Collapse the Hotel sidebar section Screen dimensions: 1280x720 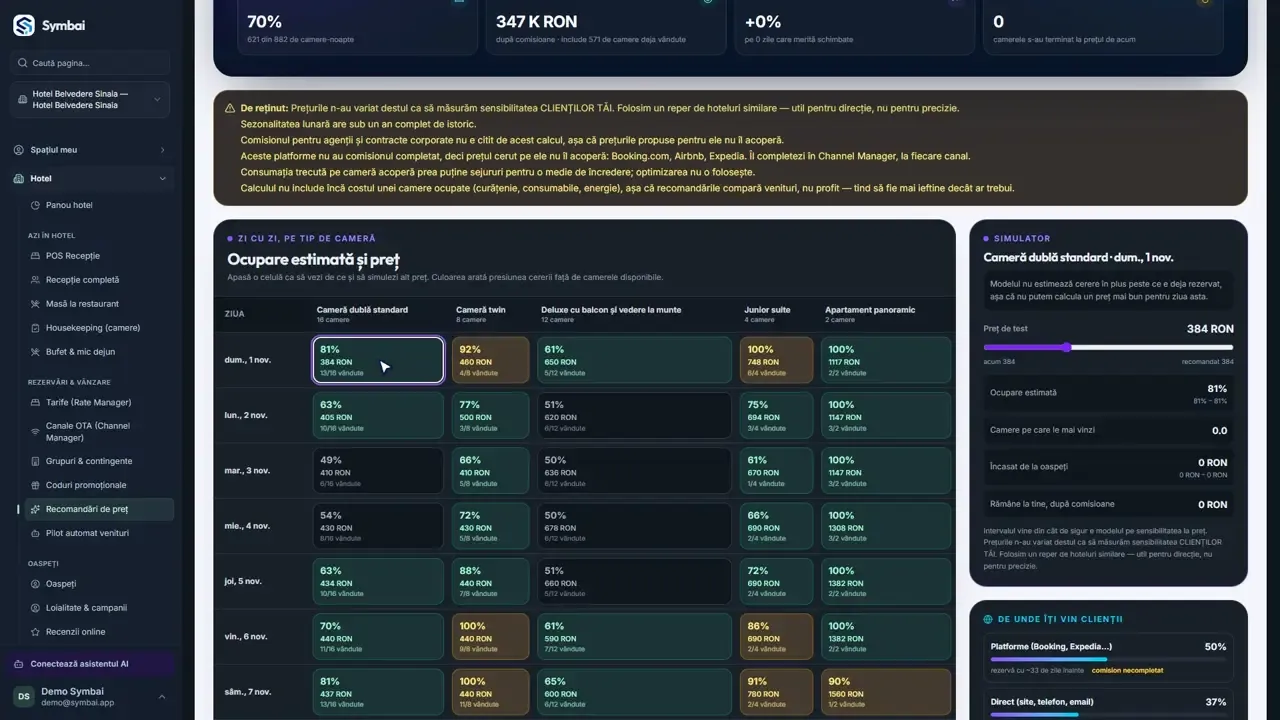coord(90,179)
